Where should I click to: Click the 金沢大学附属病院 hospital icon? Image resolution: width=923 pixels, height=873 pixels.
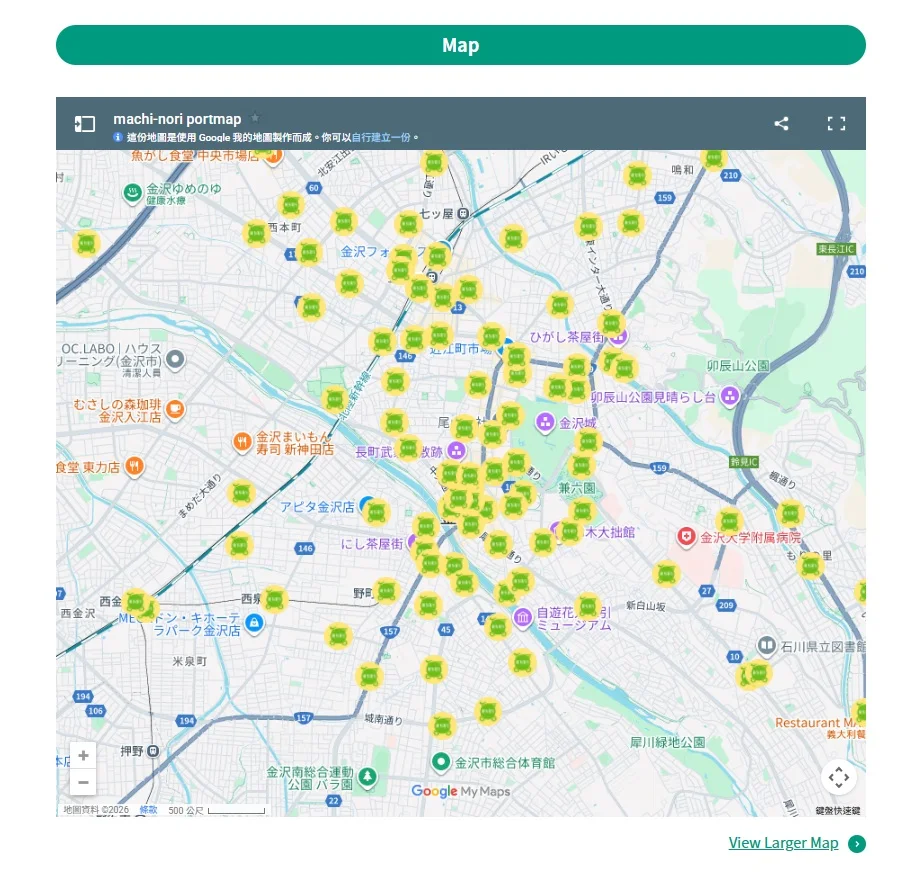point(685,537)
